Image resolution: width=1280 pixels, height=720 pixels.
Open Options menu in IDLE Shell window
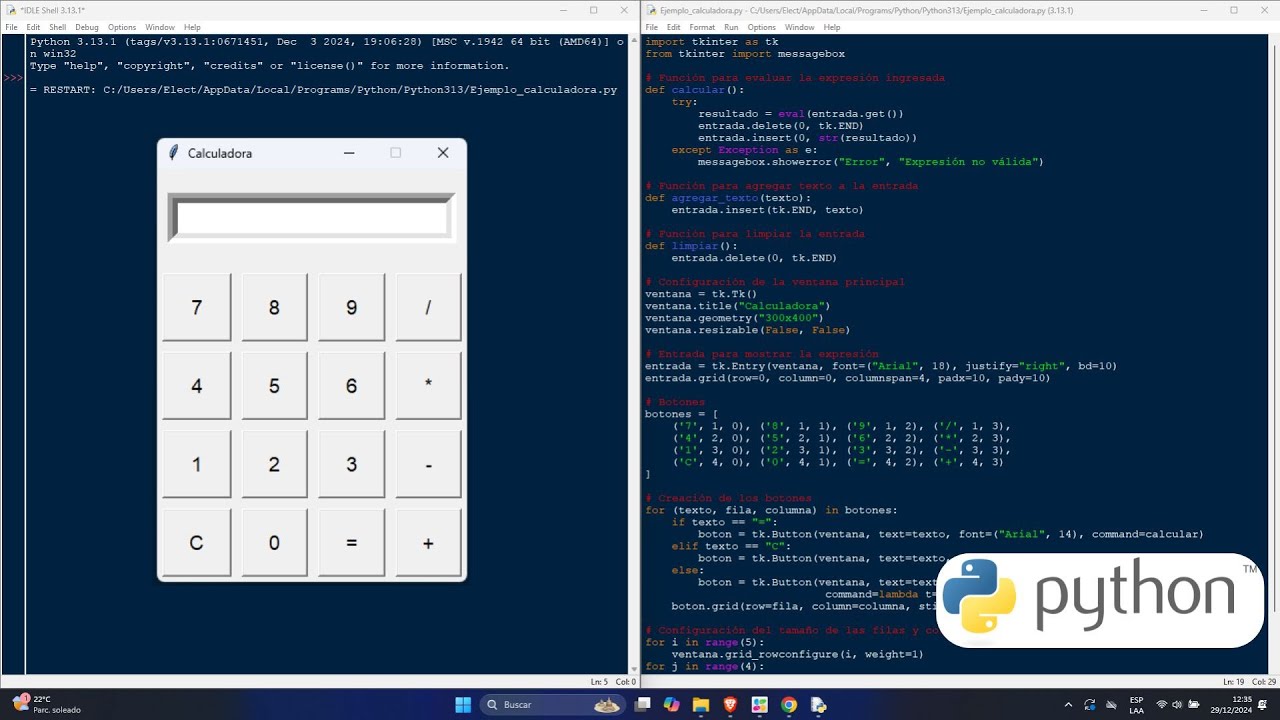click(122, 27)
